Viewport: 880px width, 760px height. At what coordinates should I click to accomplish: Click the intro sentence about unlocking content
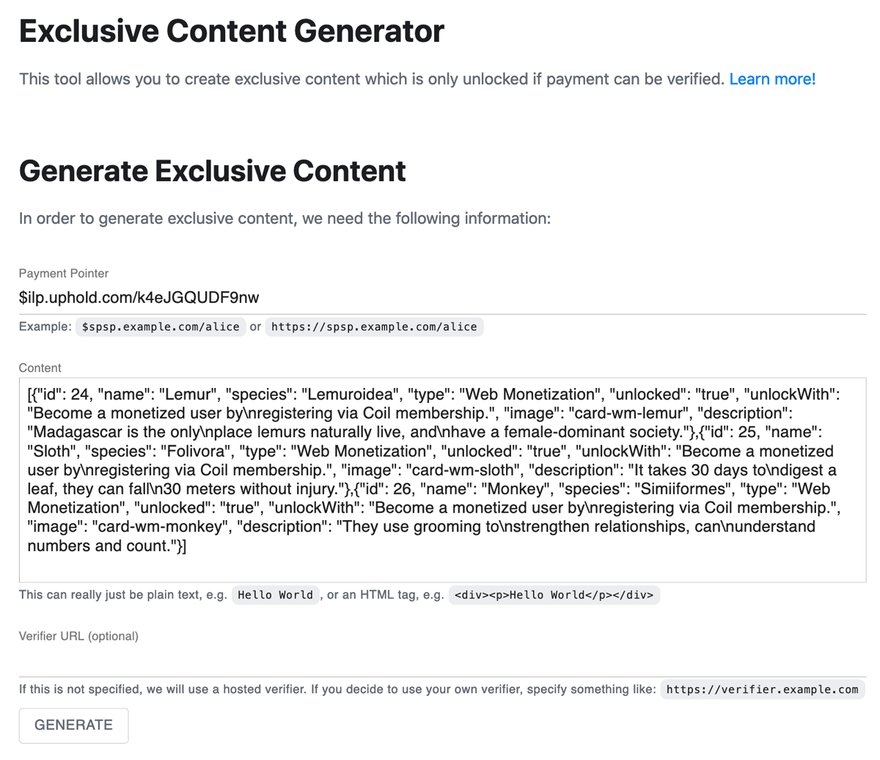coord(370,79)
